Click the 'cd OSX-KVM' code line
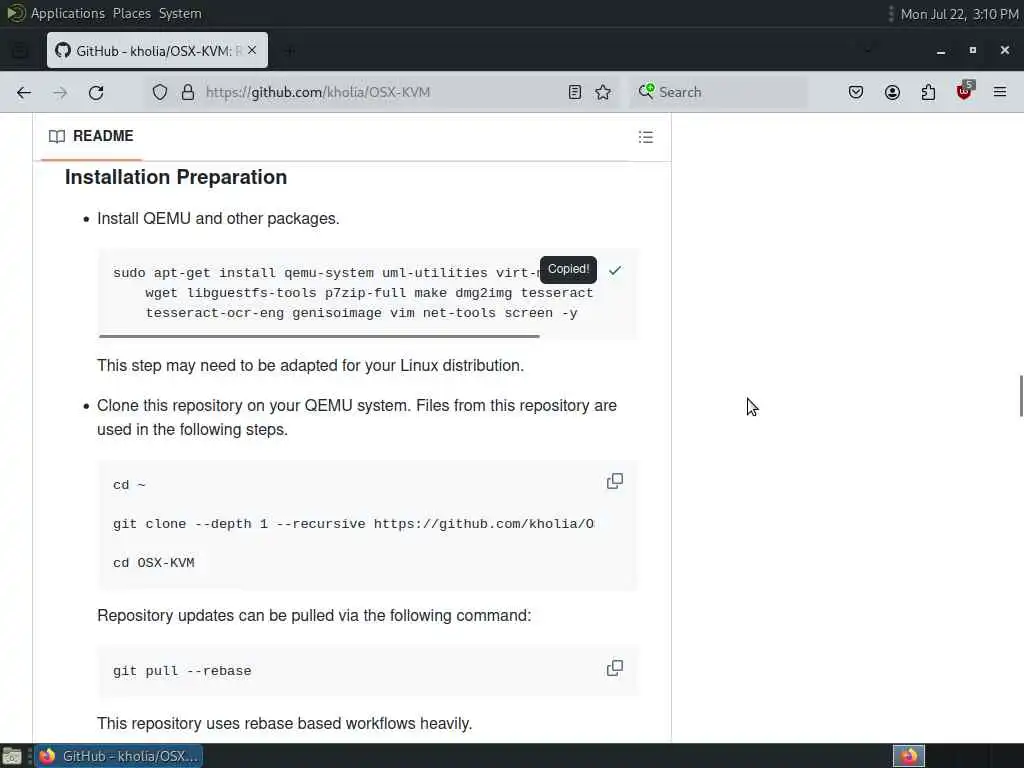1024x768 pixels. (x=153, y=563)
